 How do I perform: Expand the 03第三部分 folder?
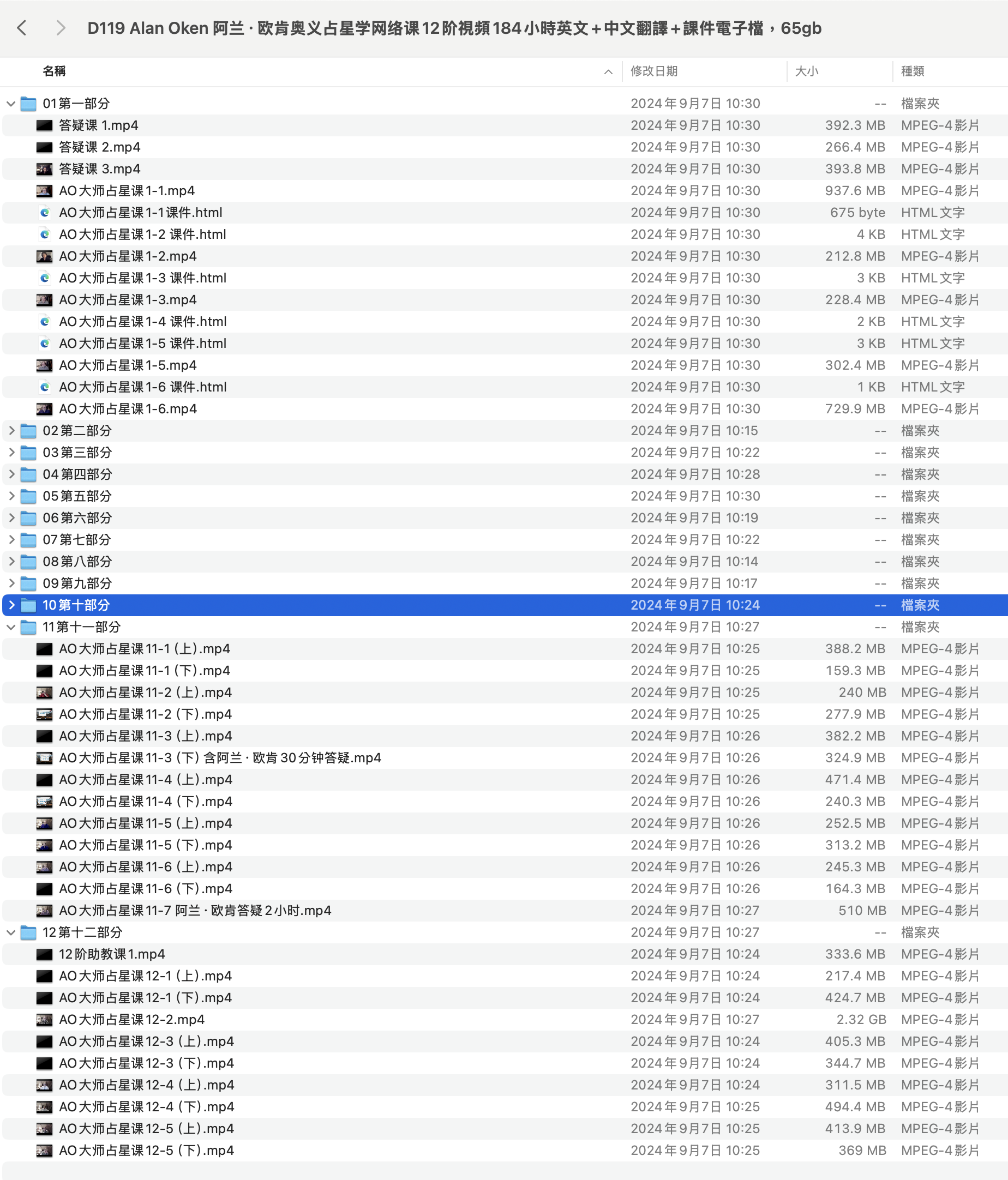pos(11,452)
